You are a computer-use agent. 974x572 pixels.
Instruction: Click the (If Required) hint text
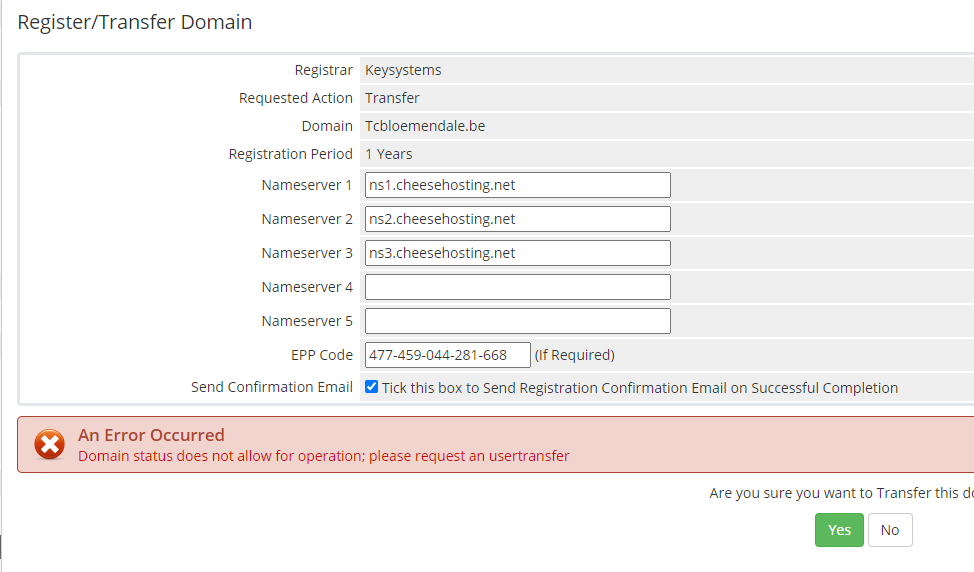click(574, 355)
